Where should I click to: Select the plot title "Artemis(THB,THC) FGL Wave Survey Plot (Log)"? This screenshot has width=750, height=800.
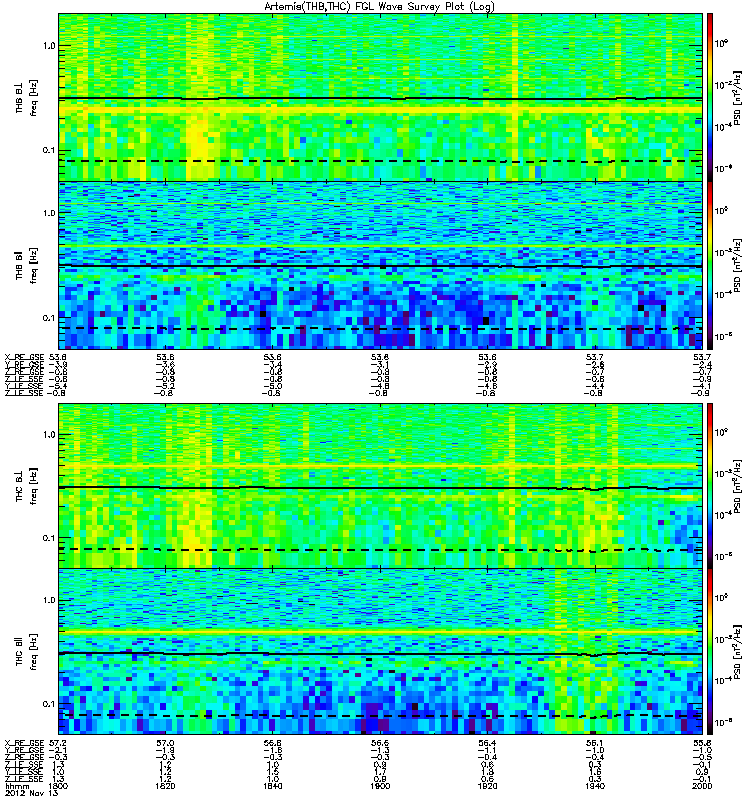tap(379, 7)
